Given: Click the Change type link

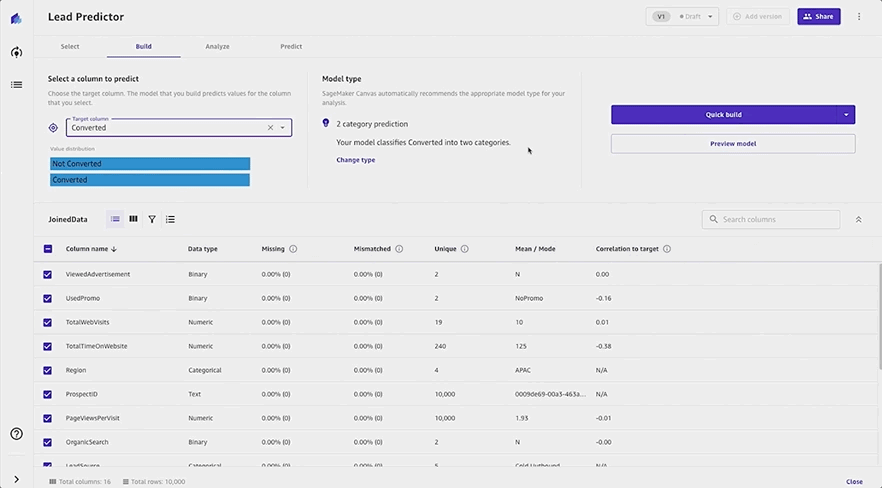Looking at the screenshot, I should pos(356,160).
